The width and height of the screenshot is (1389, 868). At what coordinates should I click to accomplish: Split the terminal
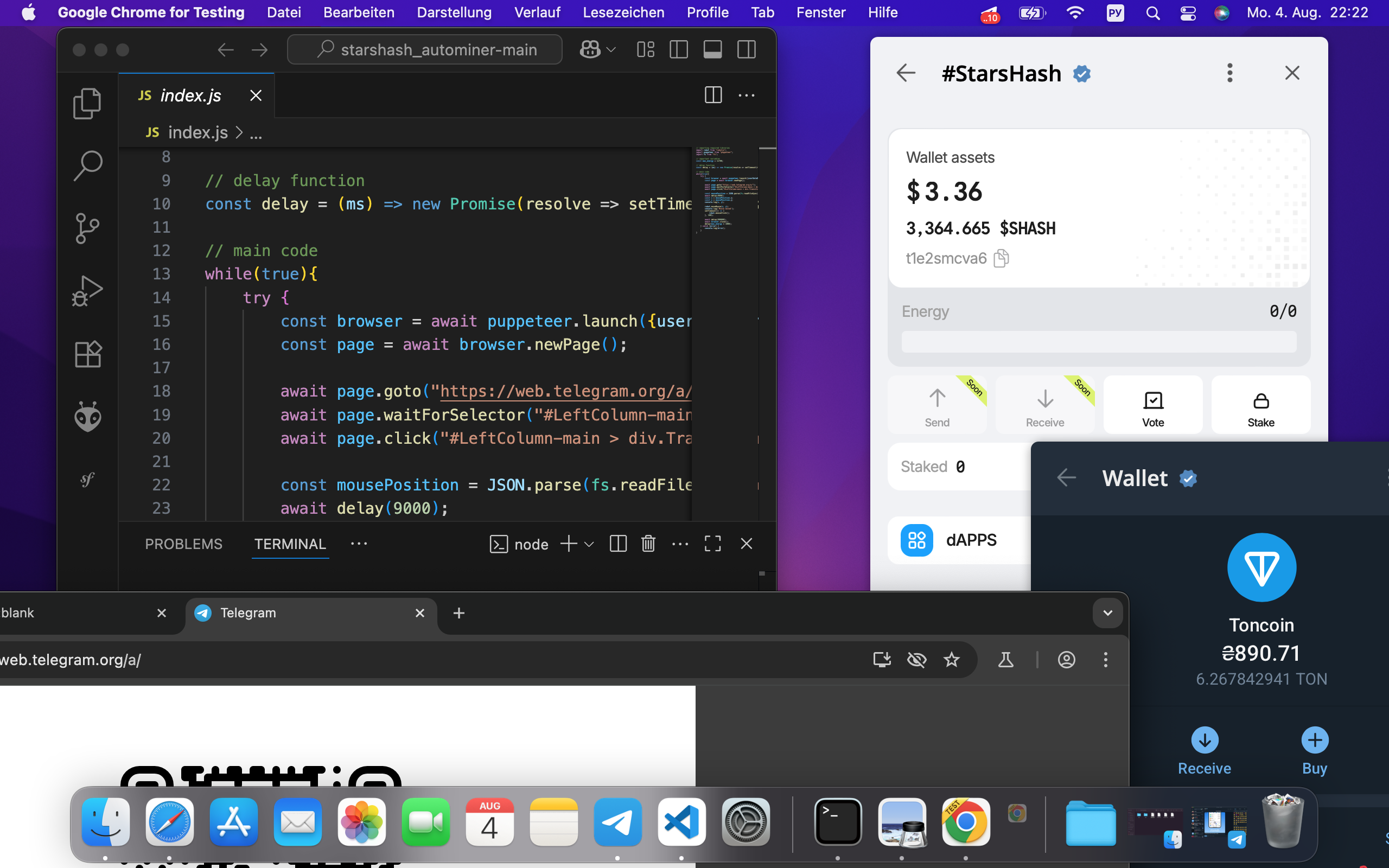(x=618, y=543)
